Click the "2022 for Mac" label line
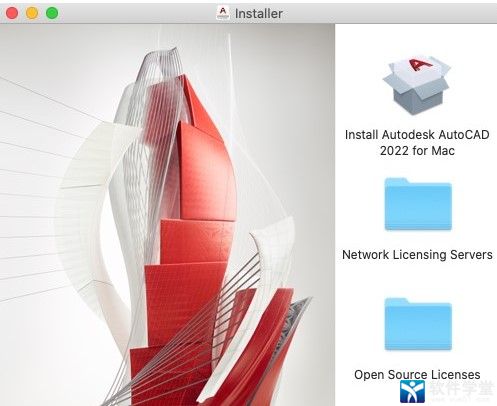 click(x=417, y=151)
